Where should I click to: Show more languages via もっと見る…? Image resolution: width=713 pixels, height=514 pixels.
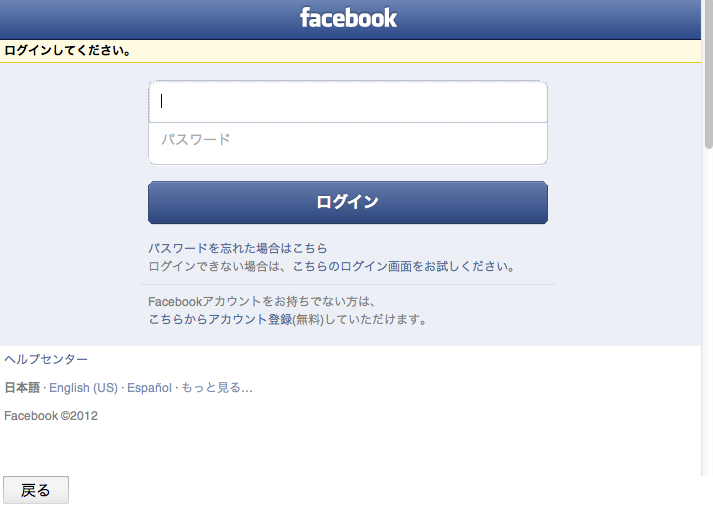217,388
